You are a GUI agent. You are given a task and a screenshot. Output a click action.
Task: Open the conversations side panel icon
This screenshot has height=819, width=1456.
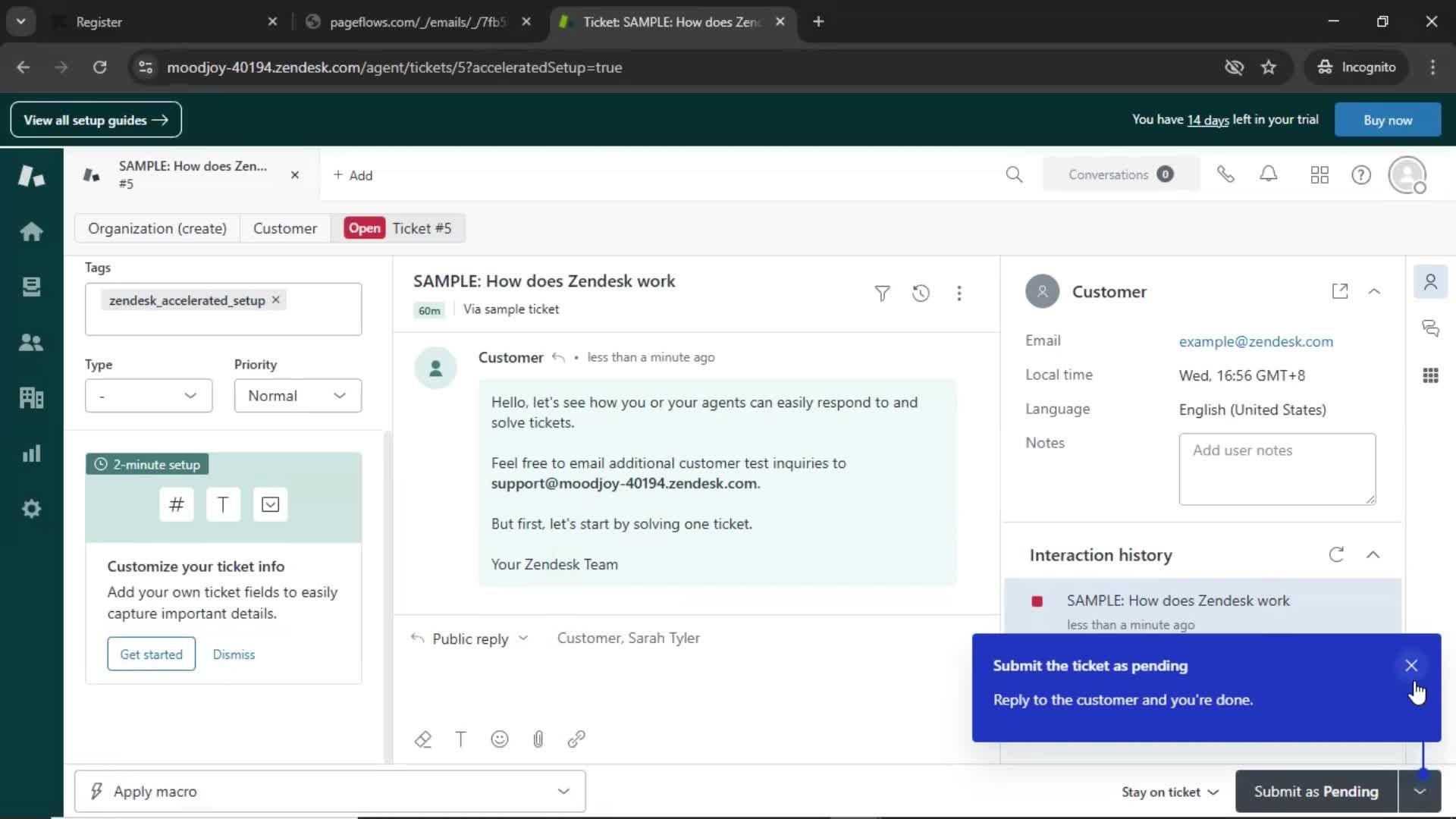point(1430,328)
